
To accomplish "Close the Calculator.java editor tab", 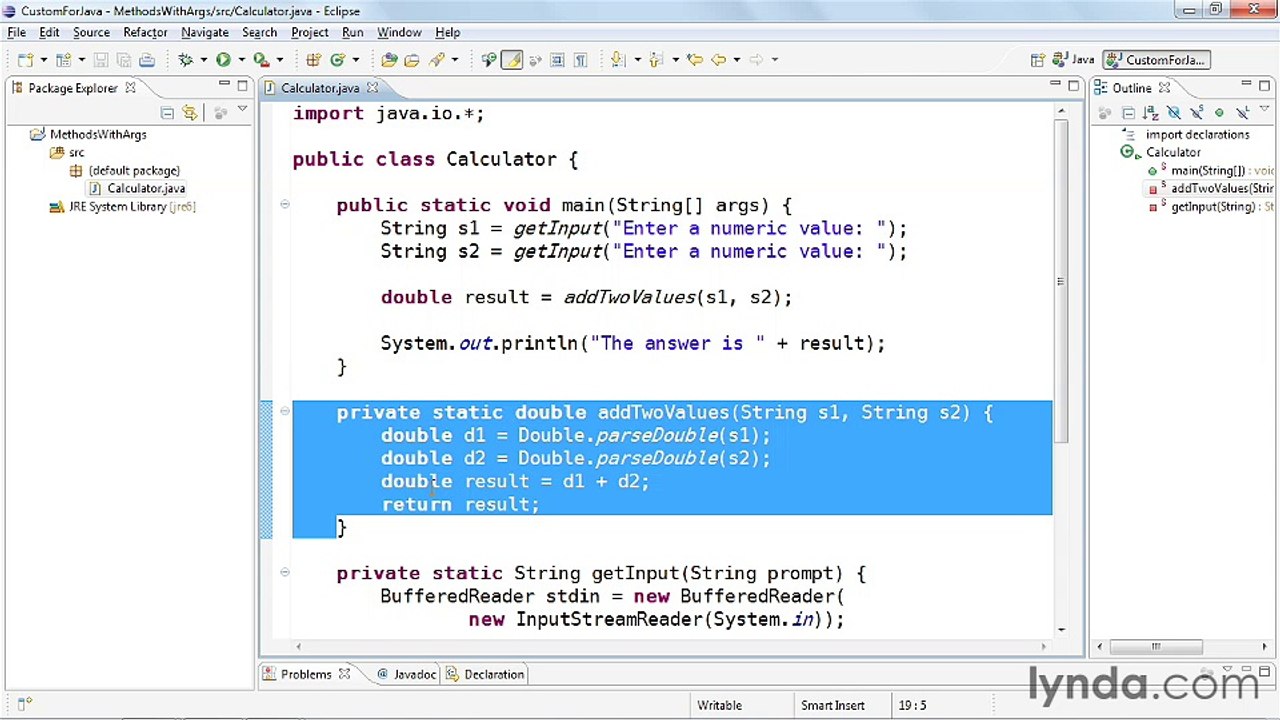I will [x=372, y=88].
